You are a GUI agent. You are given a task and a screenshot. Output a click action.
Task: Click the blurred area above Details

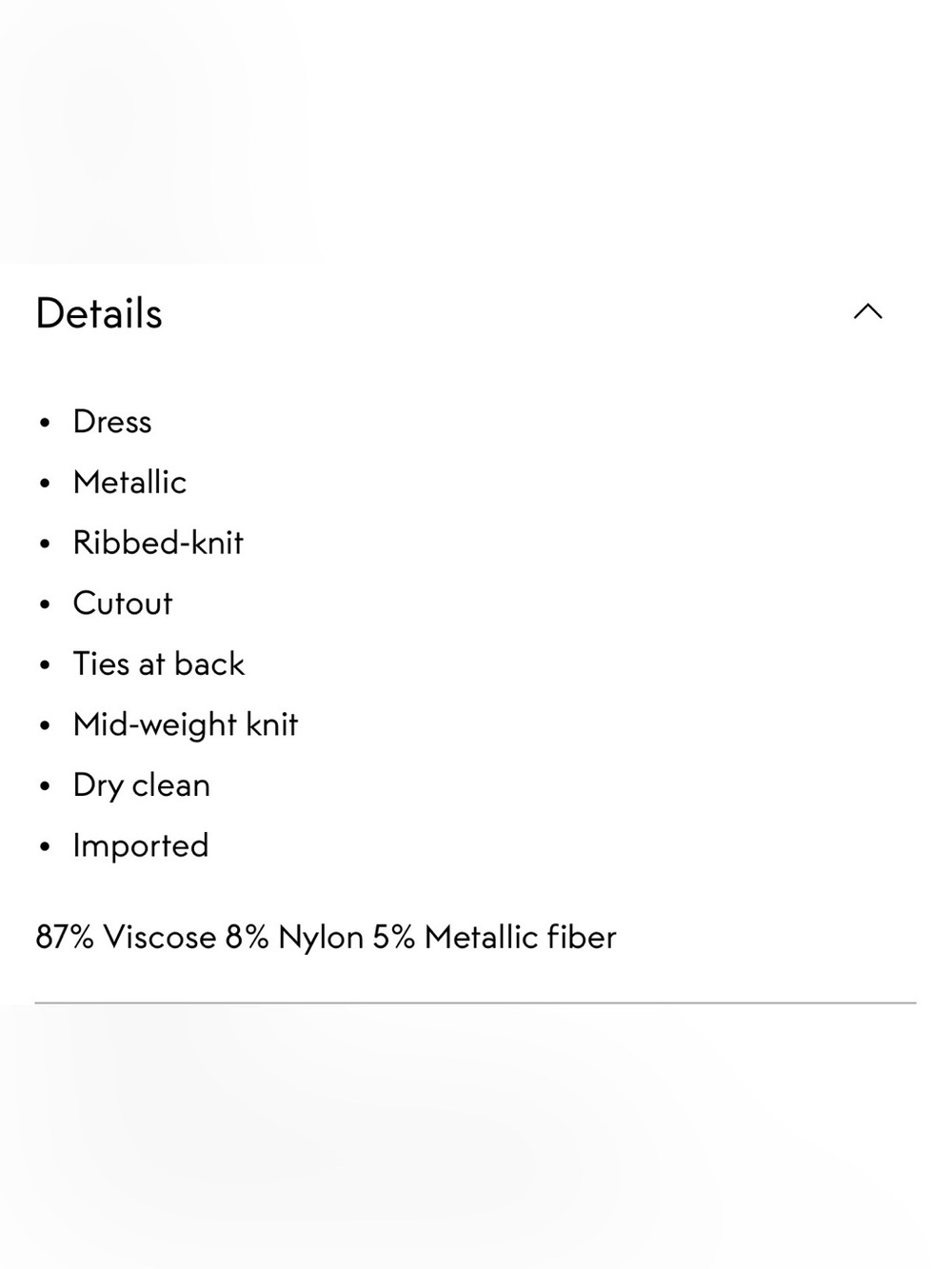476,131
